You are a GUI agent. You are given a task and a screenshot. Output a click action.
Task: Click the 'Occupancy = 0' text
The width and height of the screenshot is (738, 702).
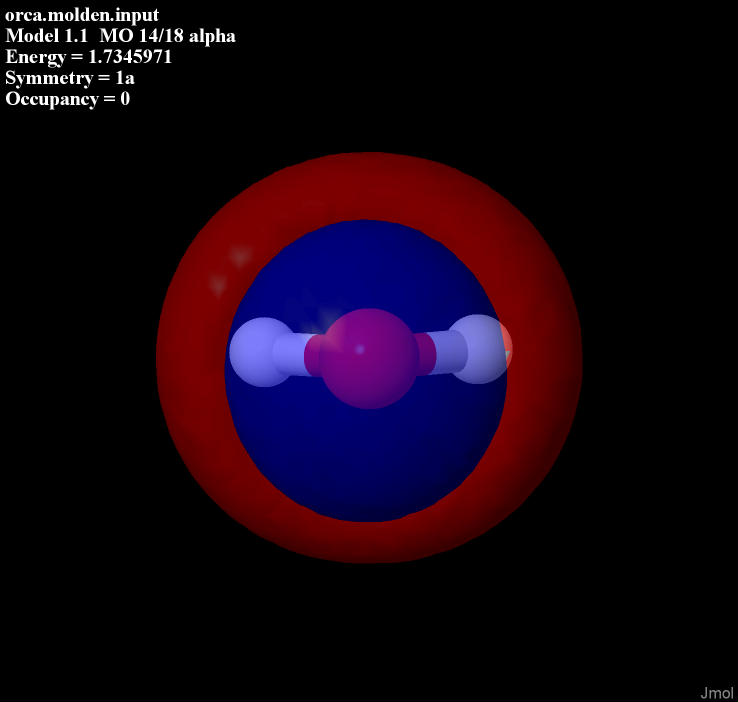tap(68, 99)
